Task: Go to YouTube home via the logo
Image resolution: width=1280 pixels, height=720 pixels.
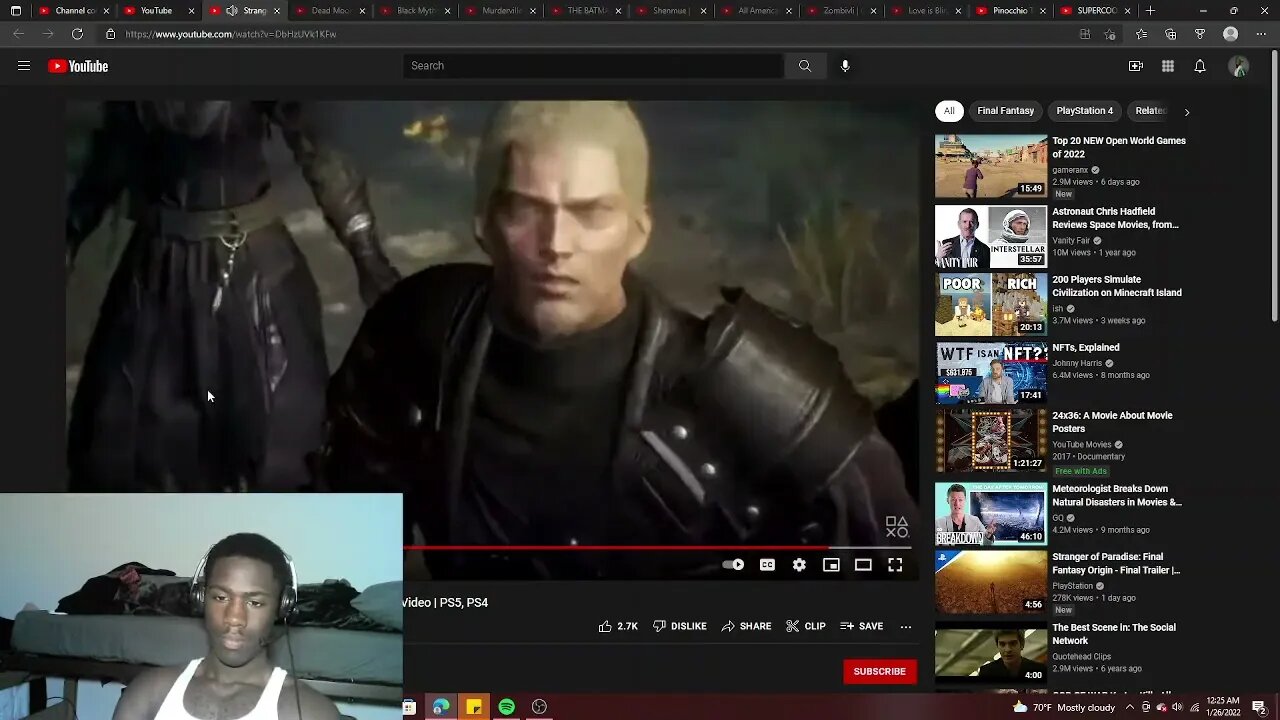Action: tap(78, 66)
